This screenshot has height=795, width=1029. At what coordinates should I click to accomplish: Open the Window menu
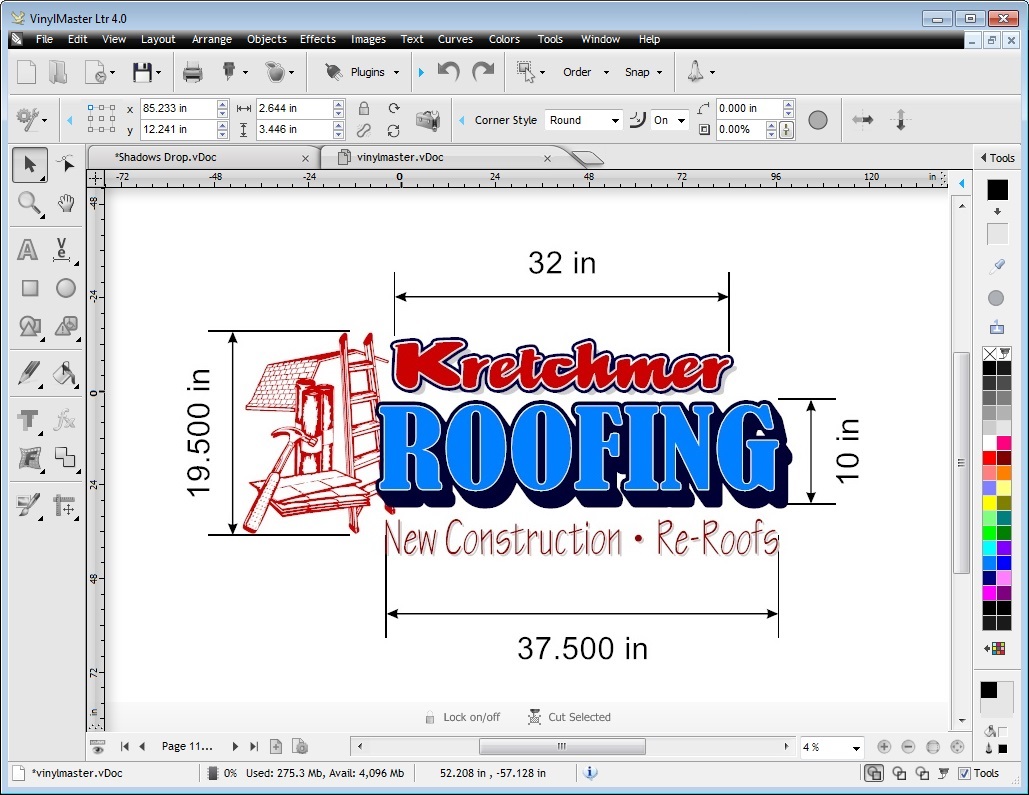pyautogui.click(x=600, y=39)
